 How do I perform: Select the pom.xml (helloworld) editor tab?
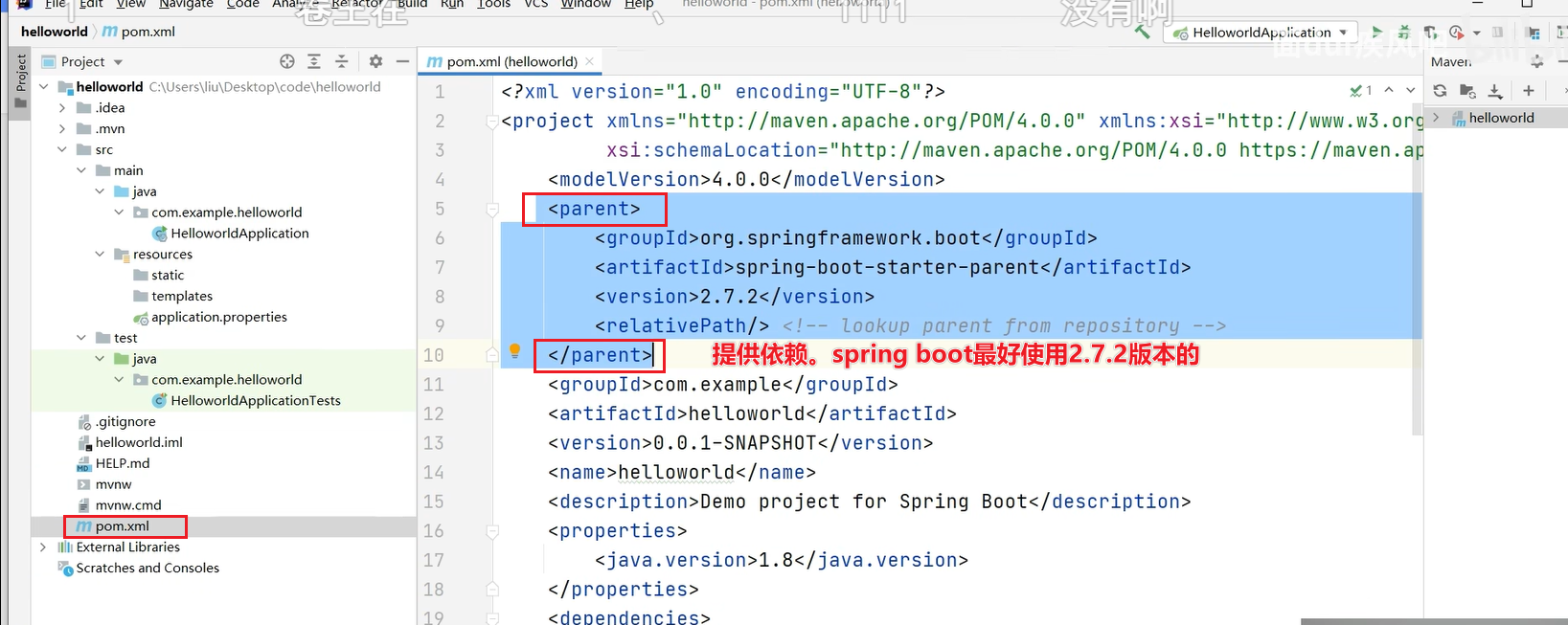pyautogui.click(x=511, y=61)
